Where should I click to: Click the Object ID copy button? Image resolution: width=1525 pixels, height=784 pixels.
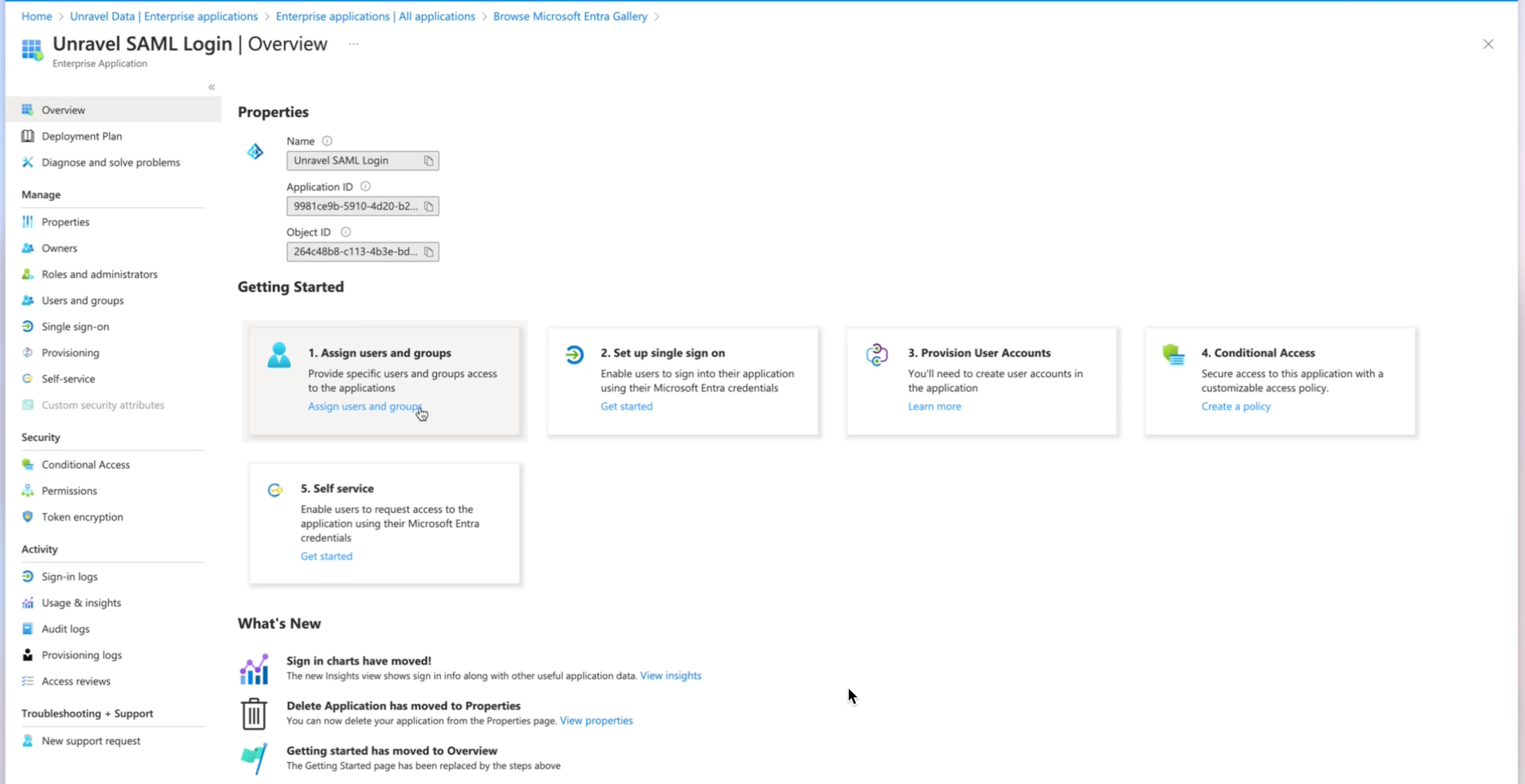point(429,251)
